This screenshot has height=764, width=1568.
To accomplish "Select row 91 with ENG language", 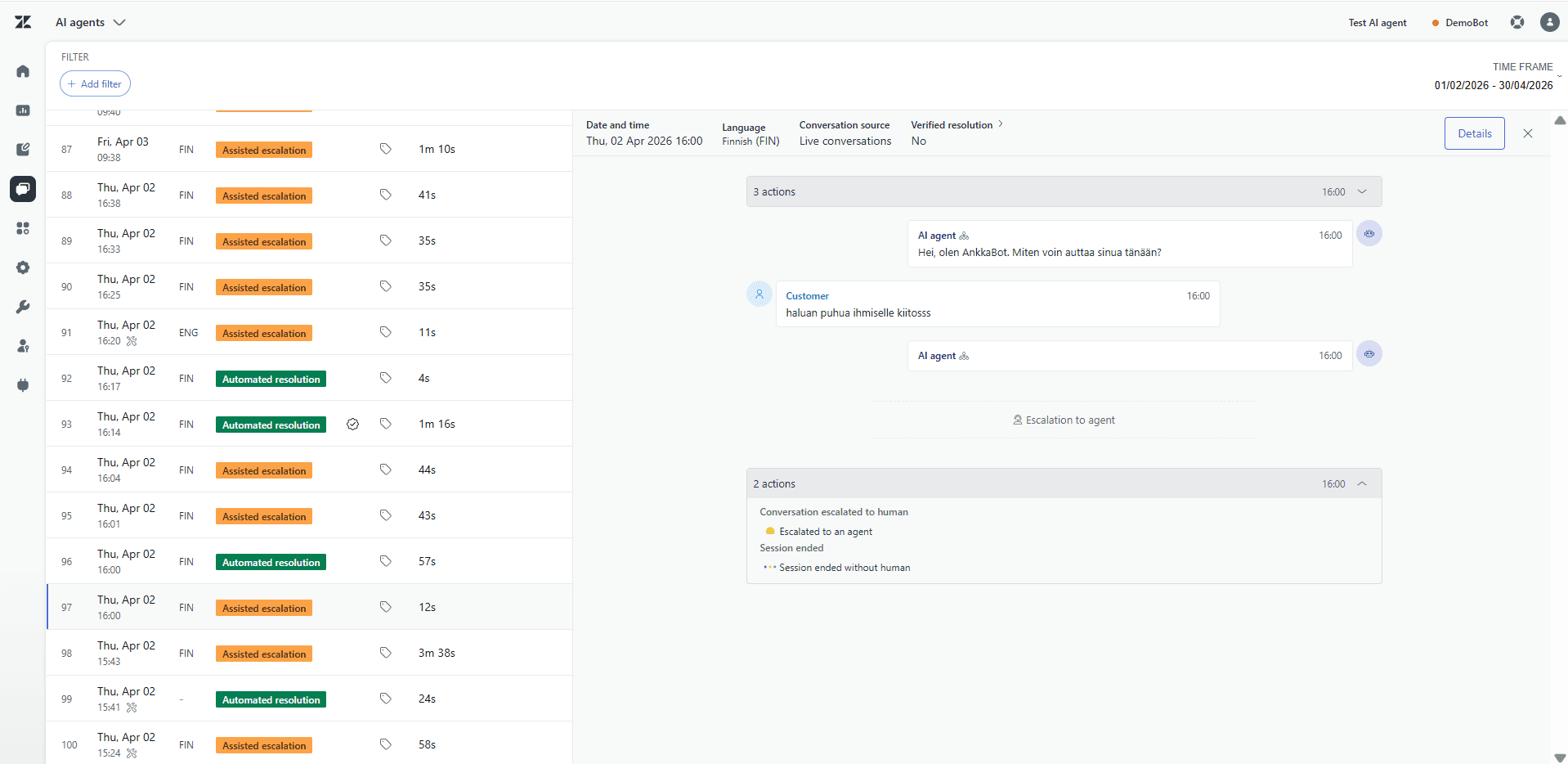I will (309, 332).
